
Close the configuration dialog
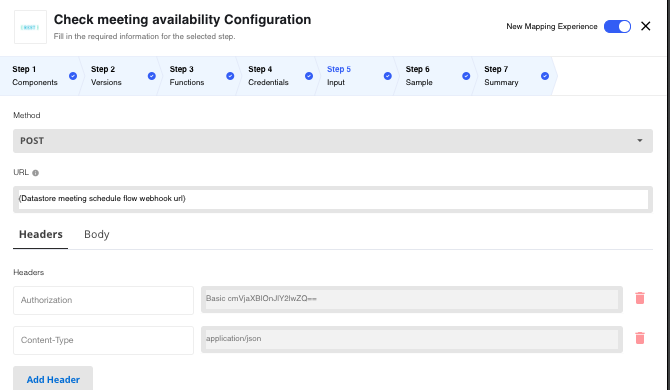(x=646, y=26)
